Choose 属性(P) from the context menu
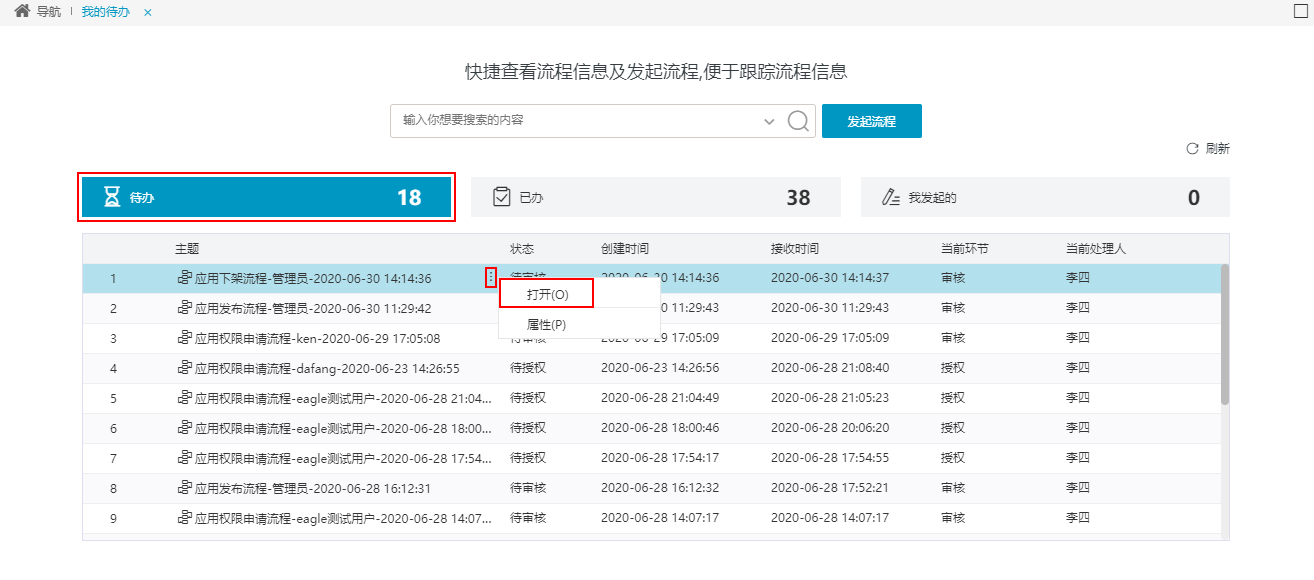This screenshot has width=1314, height=580. [x=546, y=324]
